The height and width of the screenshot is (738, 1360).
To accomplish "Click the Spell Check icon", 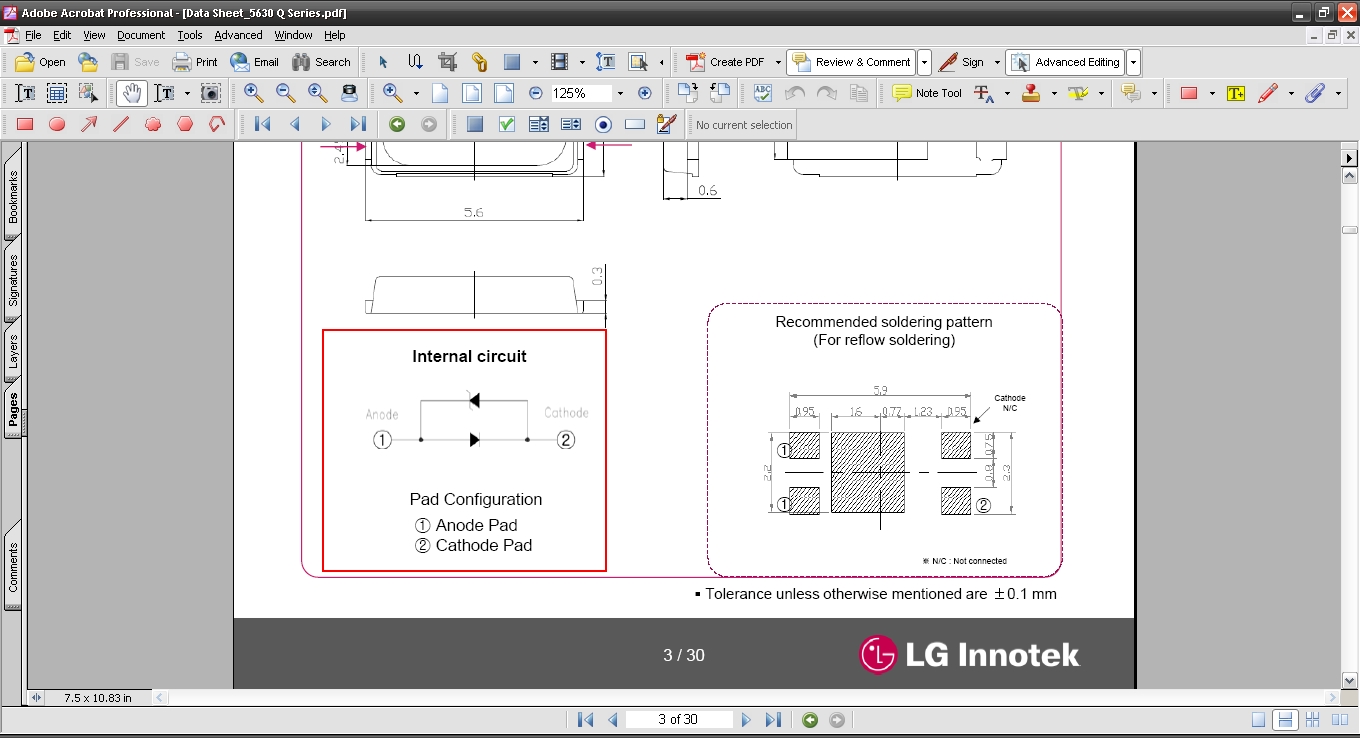I will 763,93.
